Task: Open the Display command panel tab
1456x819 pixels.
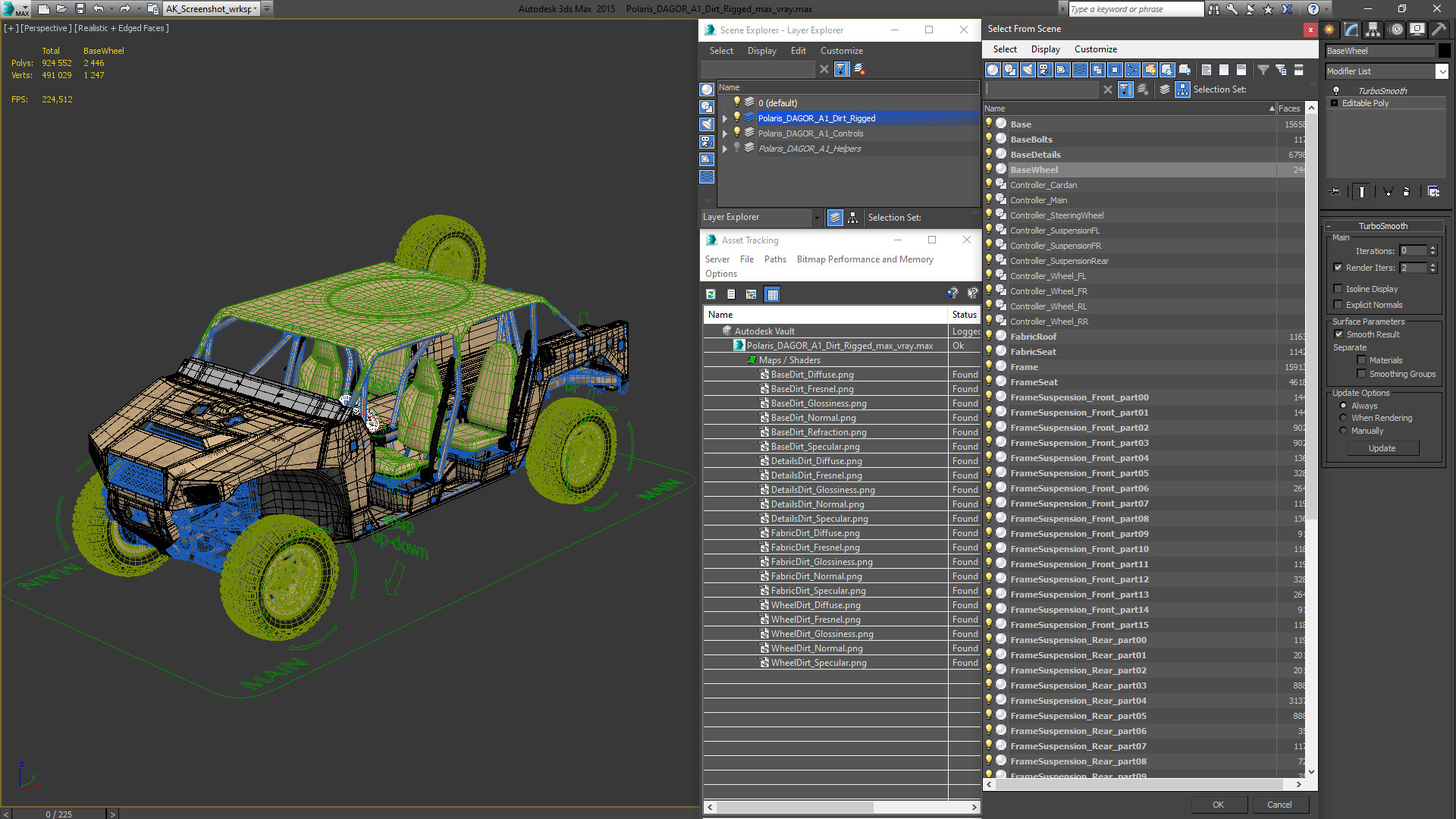Action: point(1417,30)
